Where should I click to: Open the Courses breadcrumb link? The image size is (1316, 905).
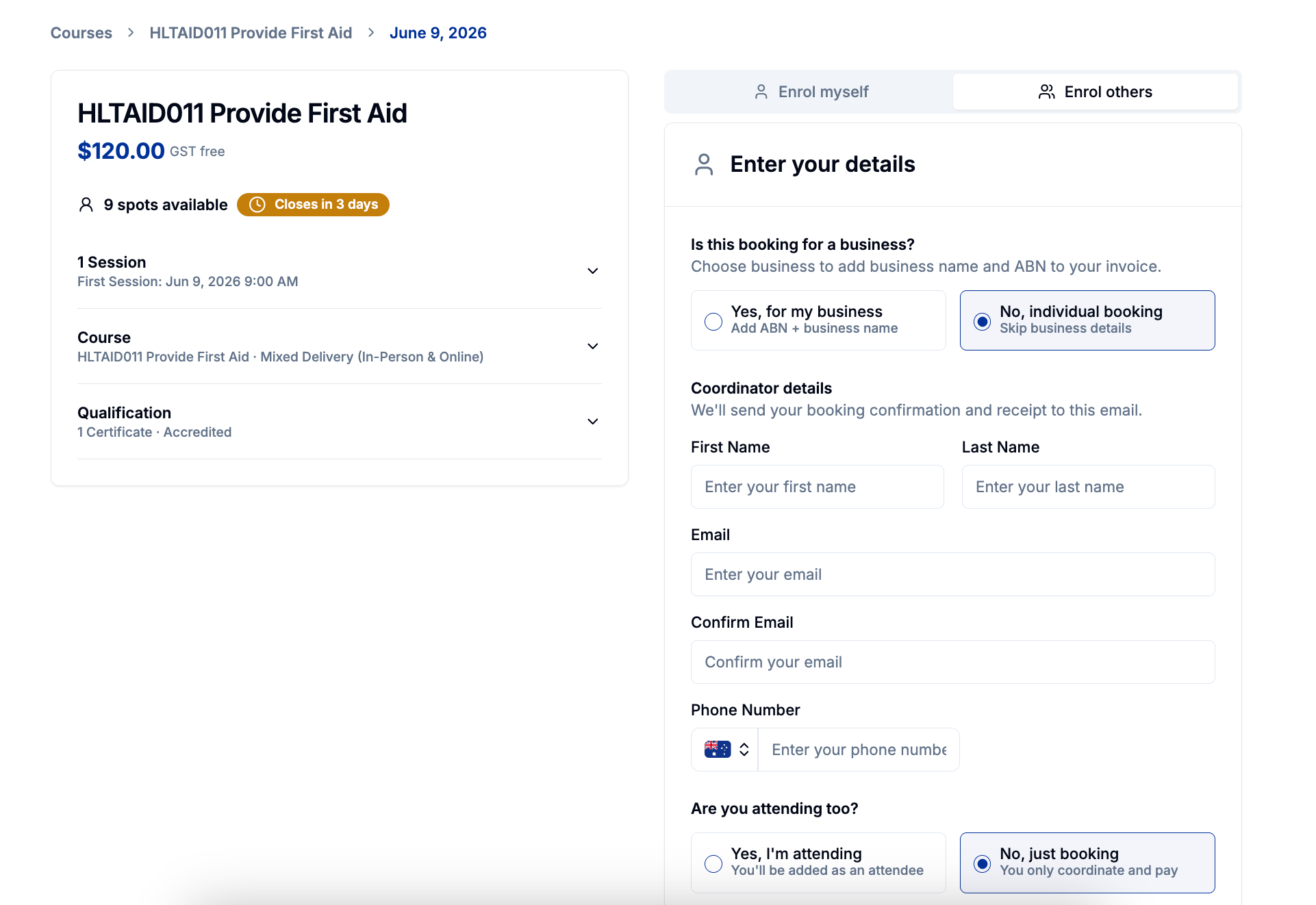pos(81,33)
